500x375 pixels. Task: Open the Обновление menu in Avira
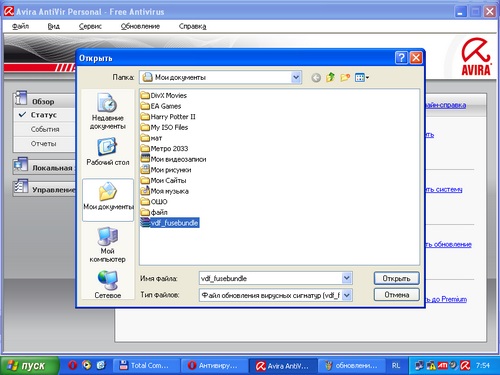coord(140,26)
